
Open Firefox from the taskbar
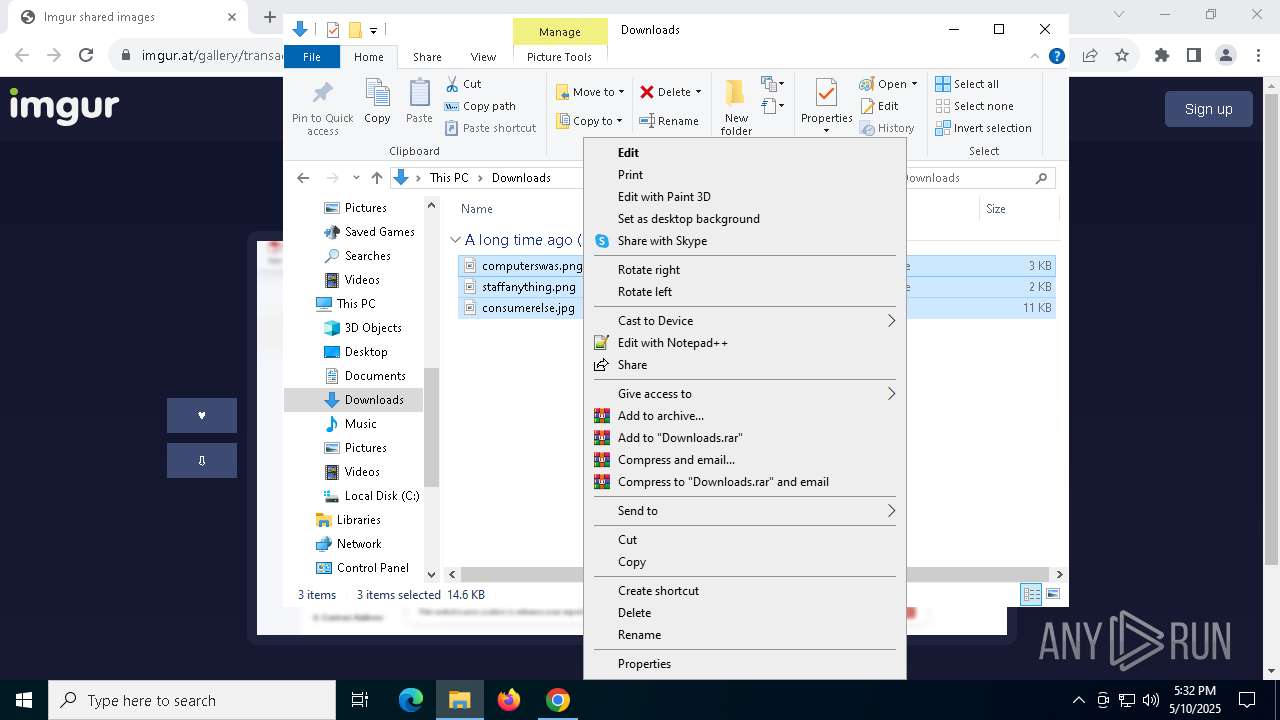[509, 700]
